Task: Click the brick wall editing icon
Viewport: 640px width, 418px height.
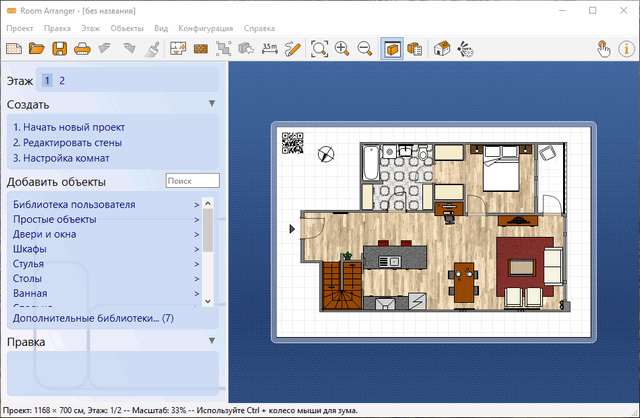Action: (x=202, y=48)
